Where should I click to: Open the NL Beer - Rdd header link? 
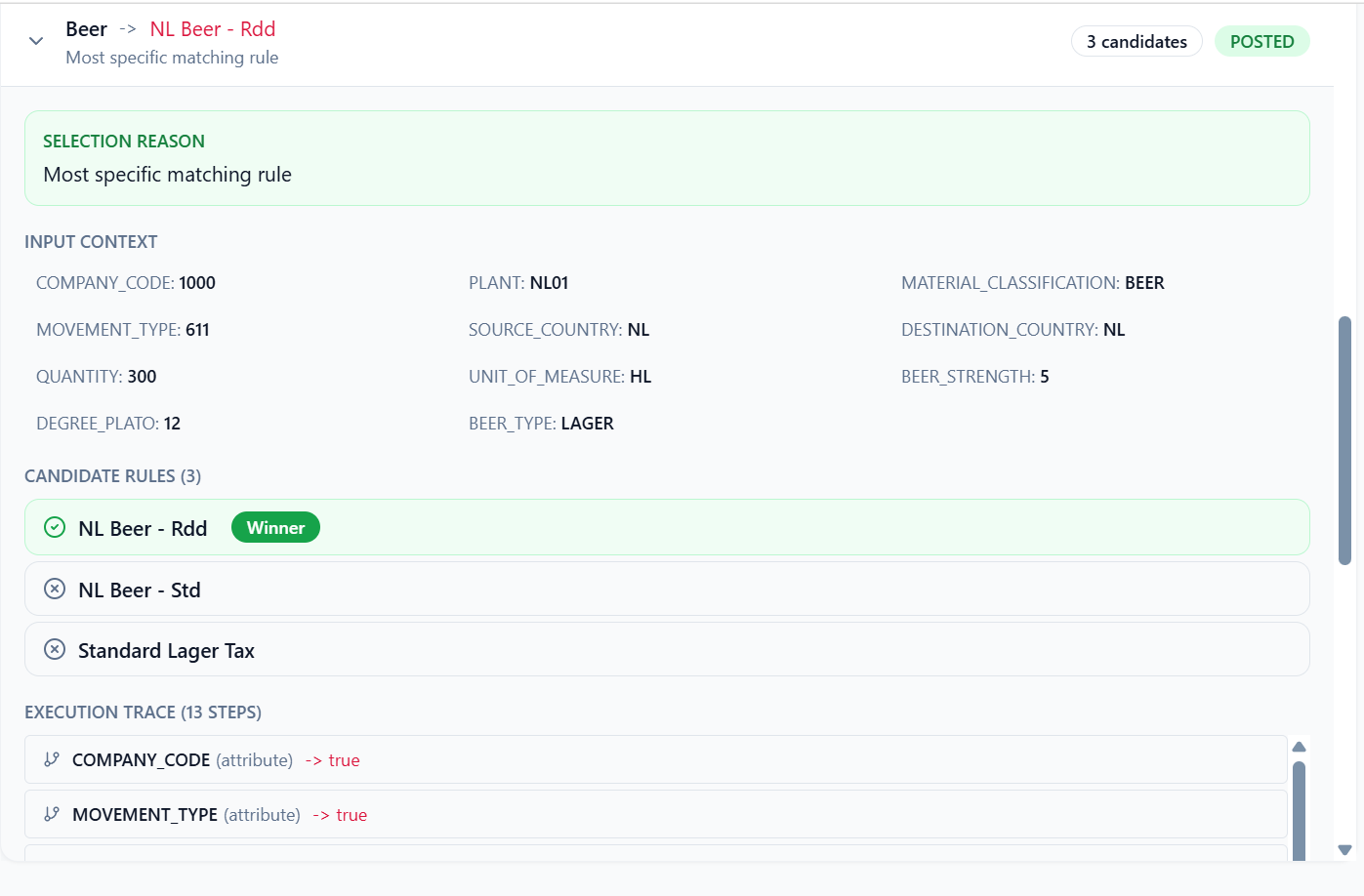click(213, 29)
